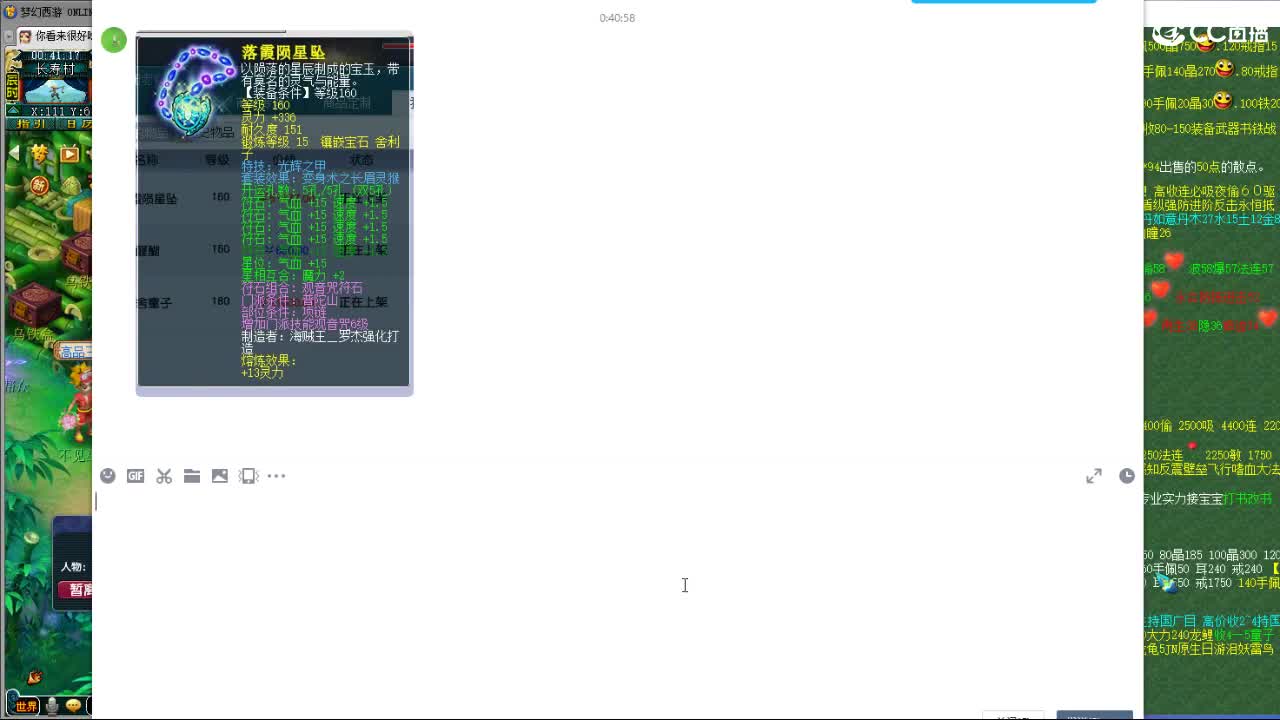Image resolution: width=1280 pixels, height=720 pixels.
Task: Click the game video play icon
Action: [70, 154]
